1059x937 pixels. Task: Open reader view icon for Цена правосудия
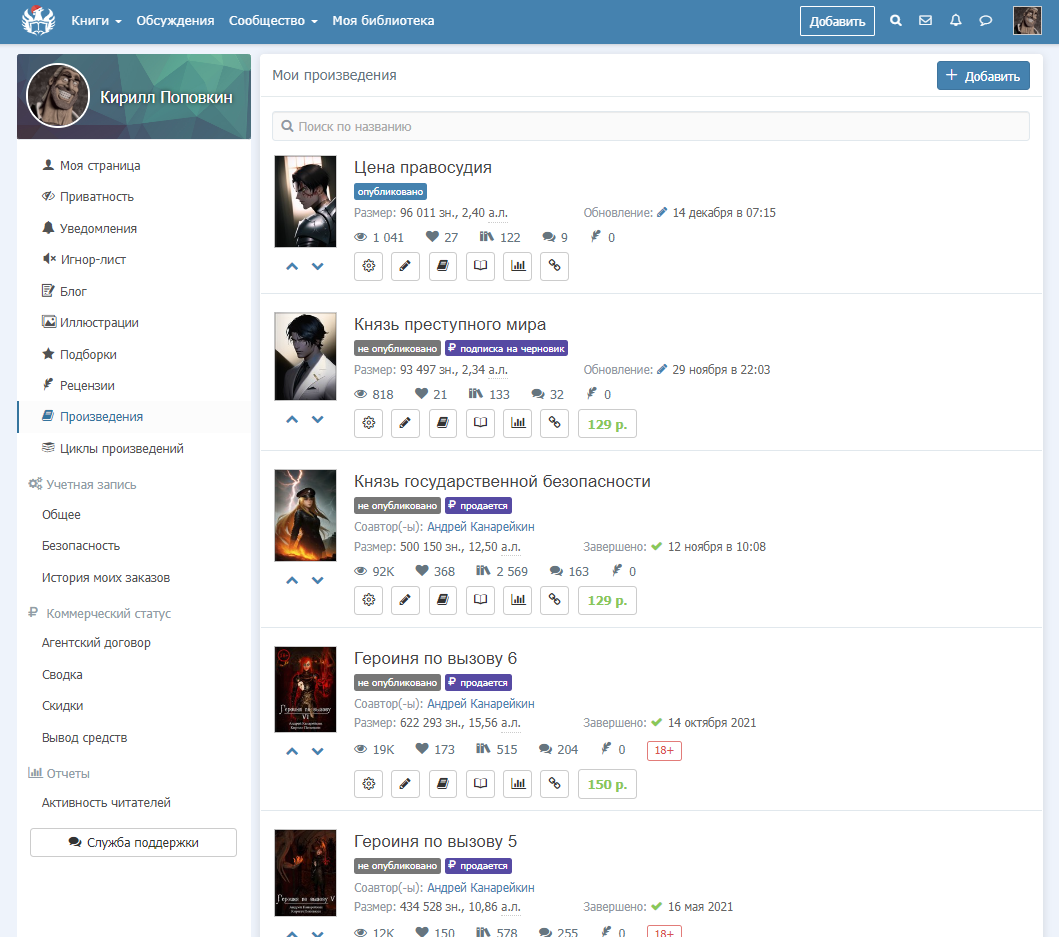point(480,266)
